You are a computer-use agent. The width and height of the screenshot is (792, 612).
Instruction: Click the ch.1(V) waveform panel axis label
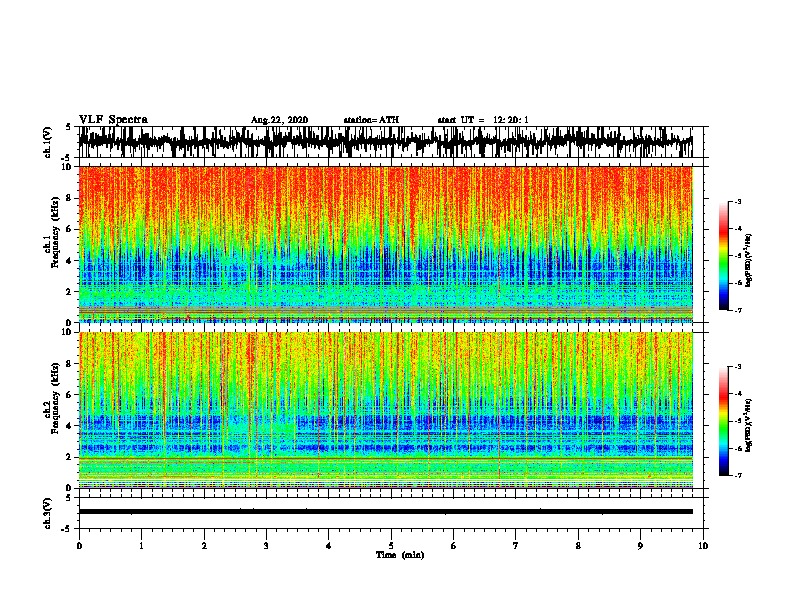click(48, 142)
